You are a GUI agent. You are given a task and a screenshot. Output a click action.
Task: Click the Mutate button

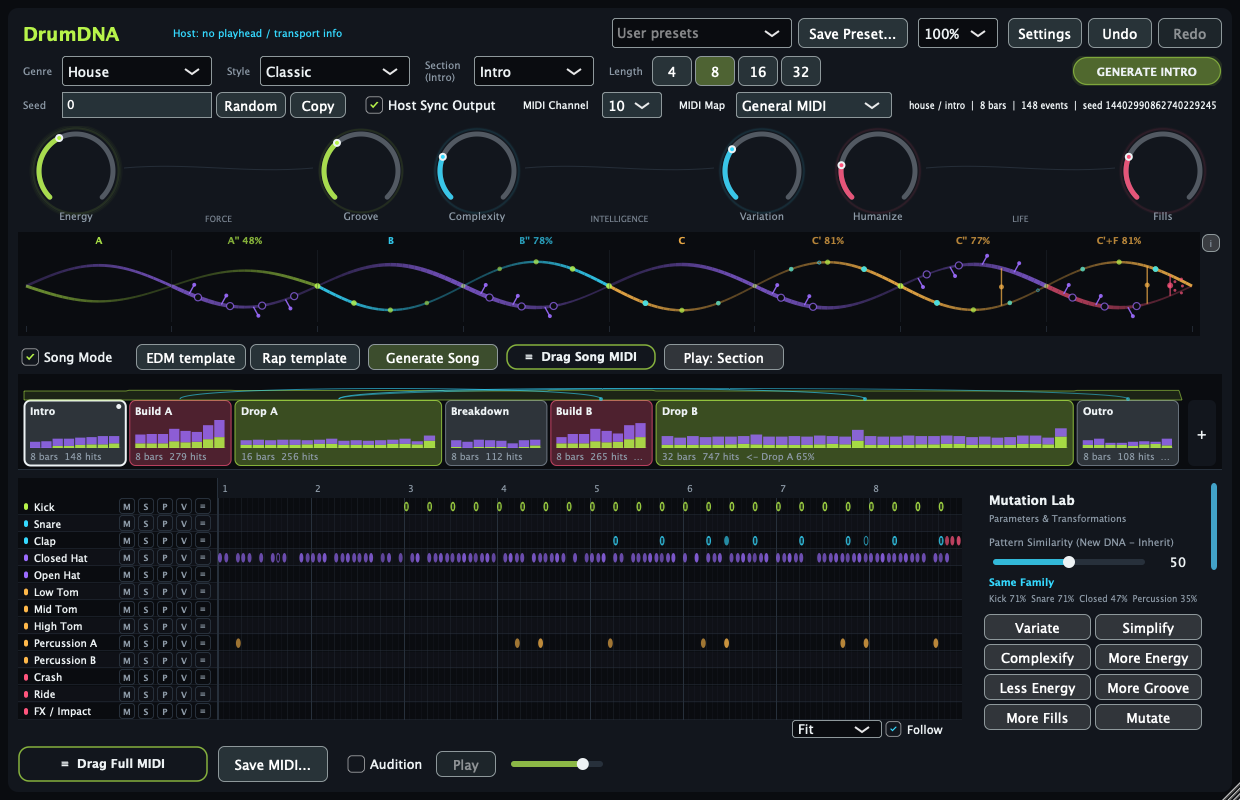[x=1148, y=717]
